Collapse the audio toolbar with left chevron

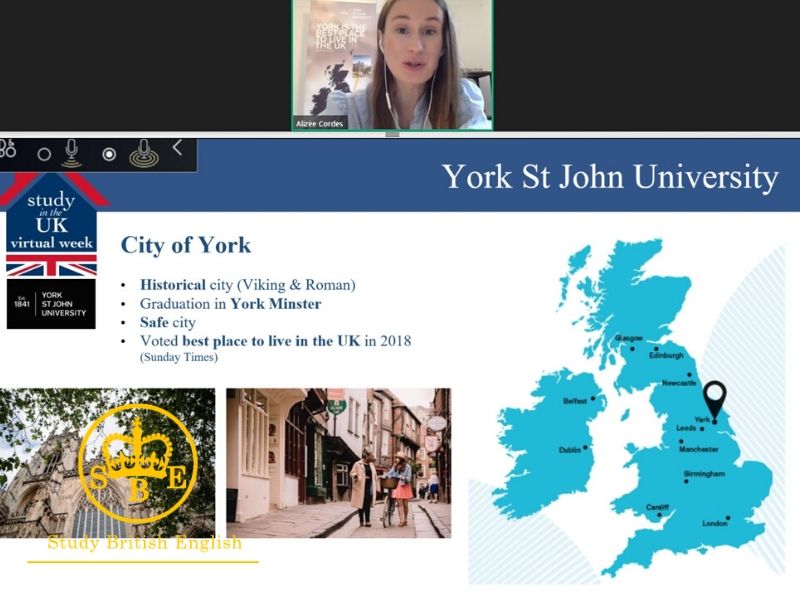pos(177,148)
